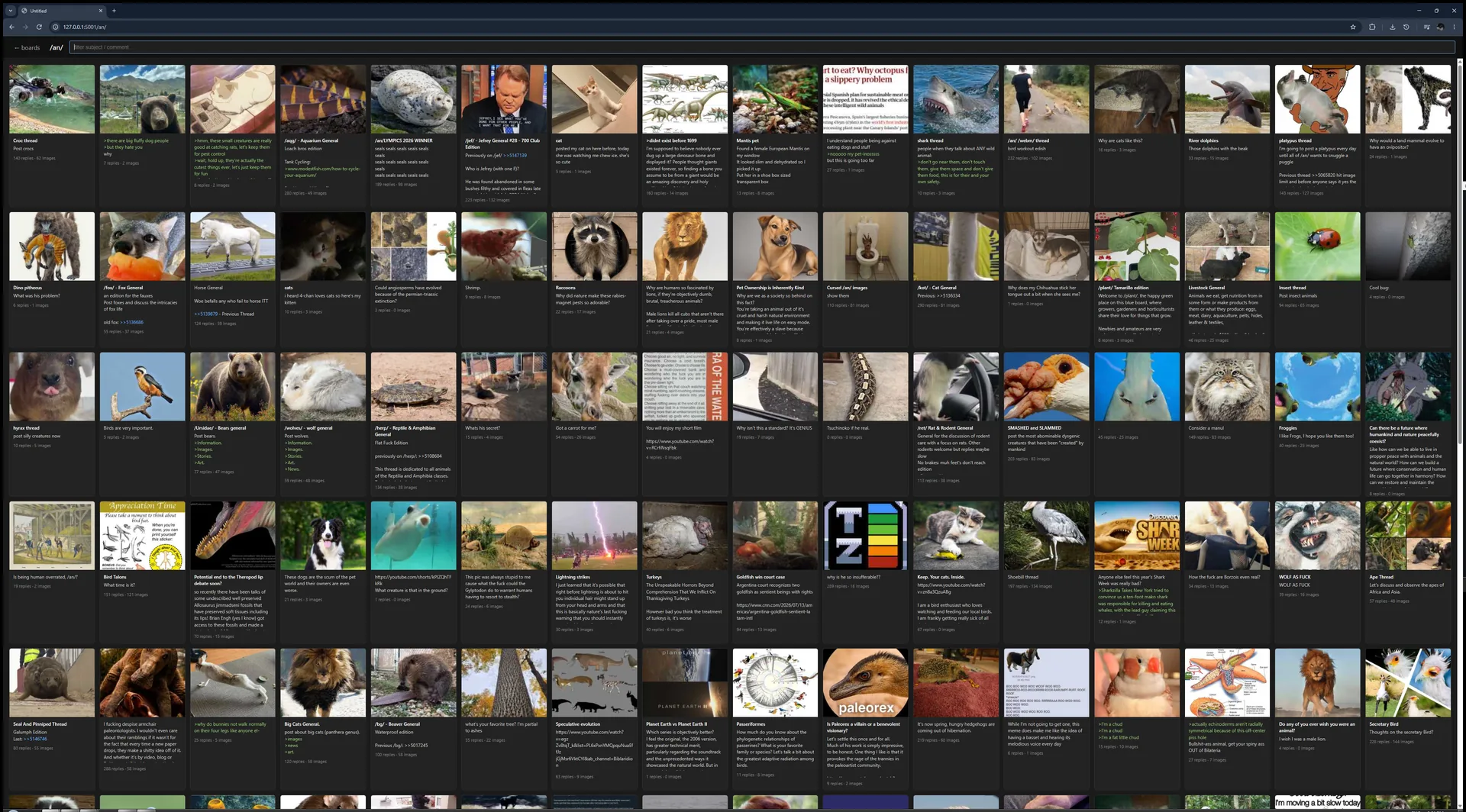
Task: Open the Shark Week thread thumbnail
Action: click(x=1137, y=536)
